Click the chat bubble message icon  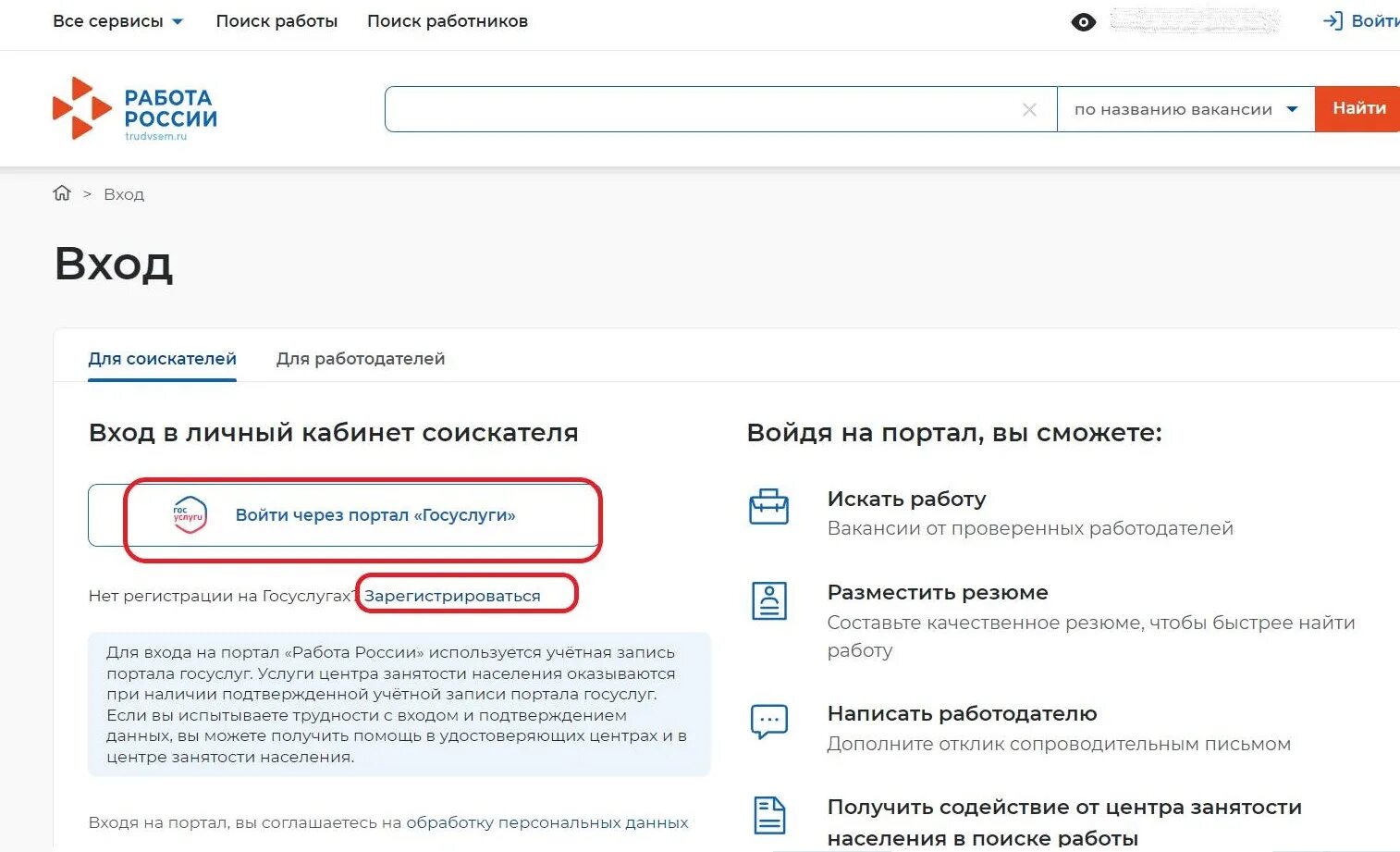(x=768, y=722)
